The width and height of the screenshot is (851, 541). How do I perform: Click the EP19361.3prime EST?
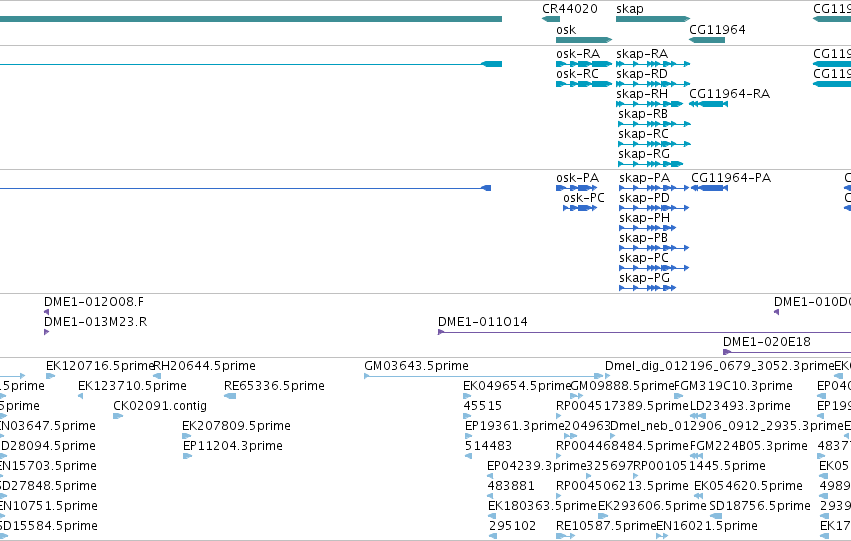[469, 436]
